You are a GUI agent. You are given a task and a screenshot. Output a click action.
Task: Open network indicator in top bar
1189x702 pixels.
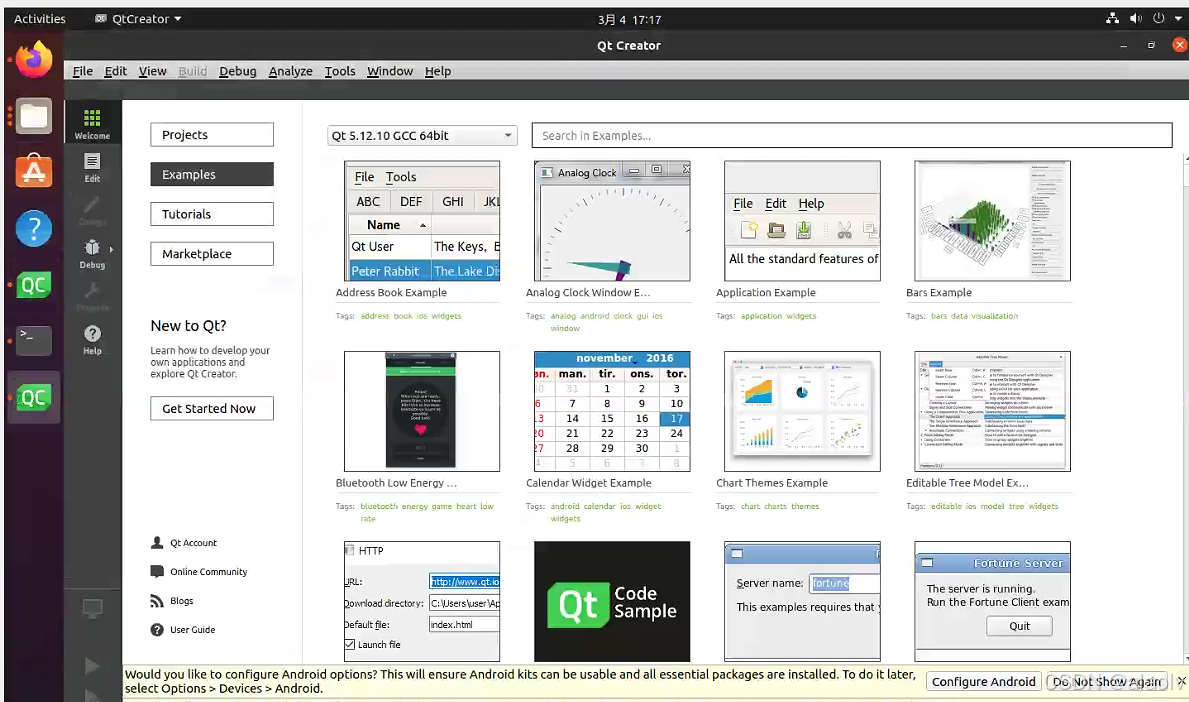click(1112, 18)
